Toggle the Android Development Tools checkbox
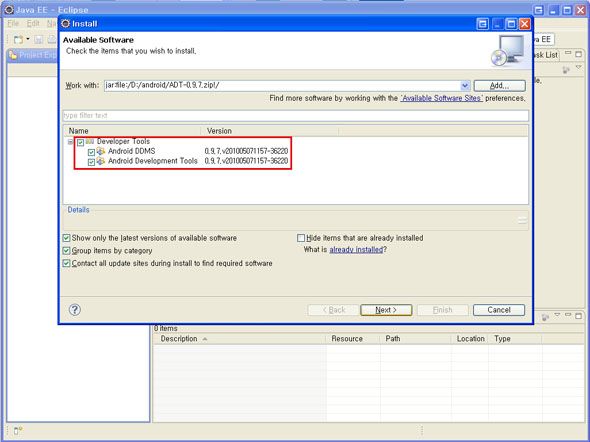 [x=91, y=162]
